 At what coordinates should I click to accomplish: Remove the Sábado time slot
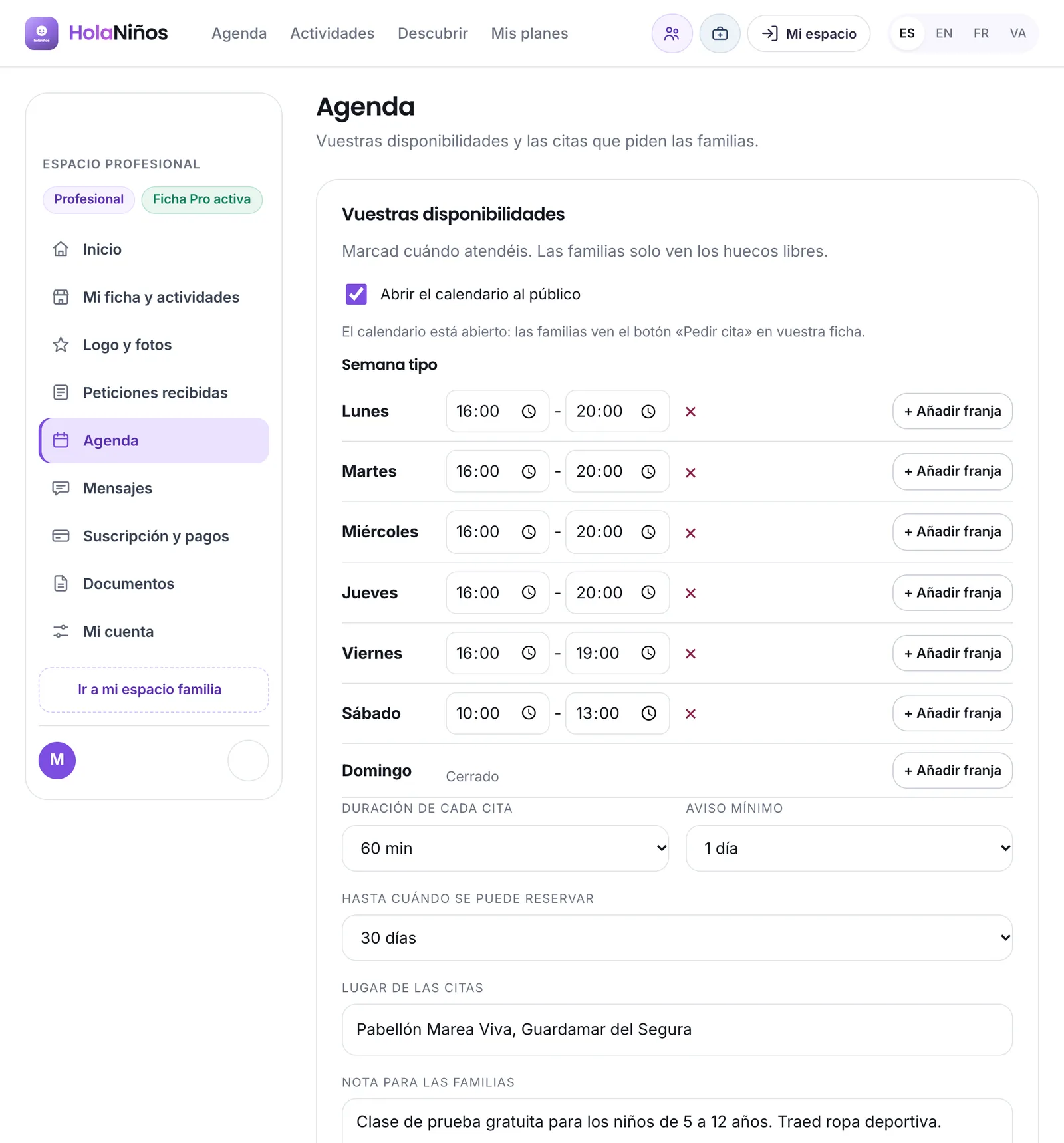tap(690, 713)
